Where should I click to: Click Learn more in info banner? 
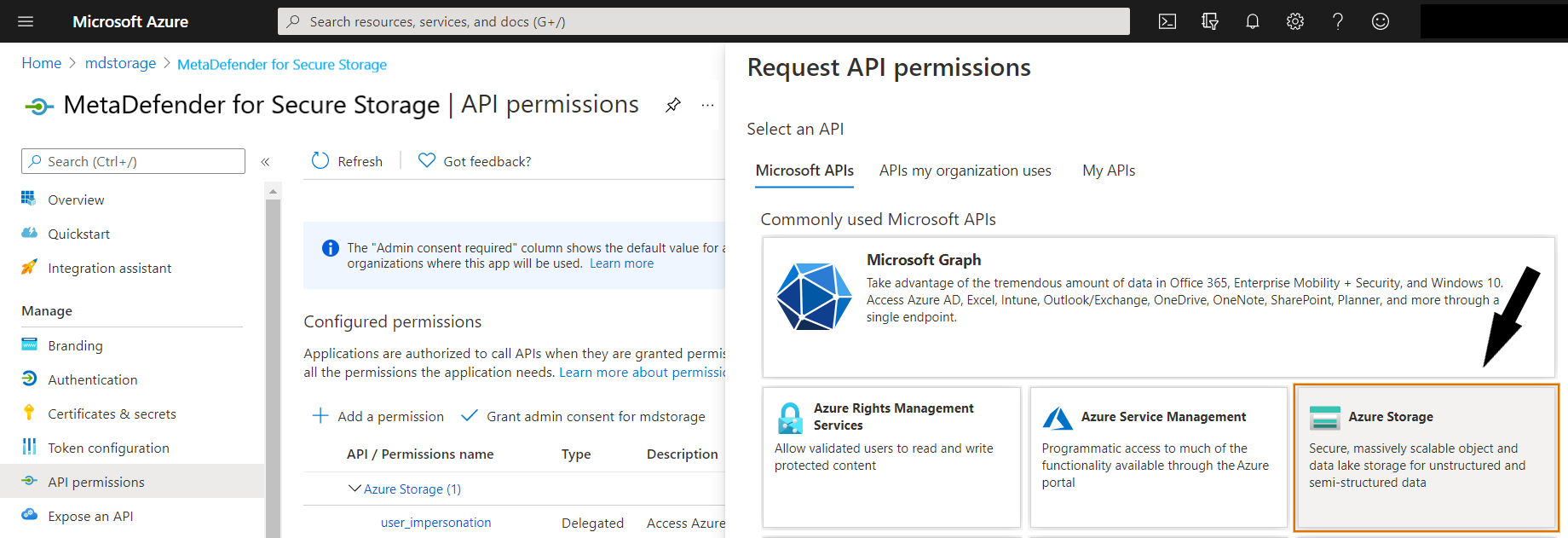click(621, 263)
